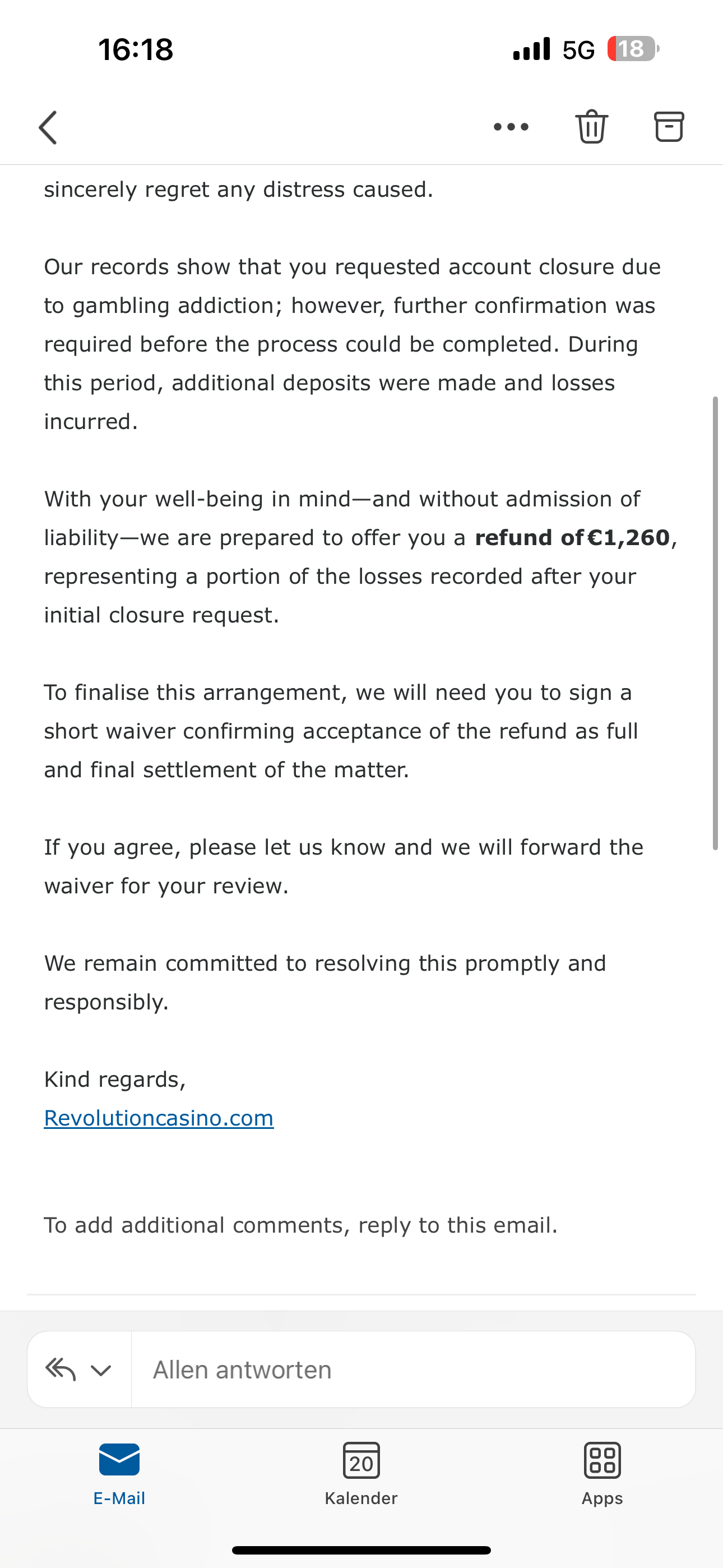Screen dimensions: 723x1568
Task: Focus the 'Allen antworten' reply field
Action: point(413,1369)
